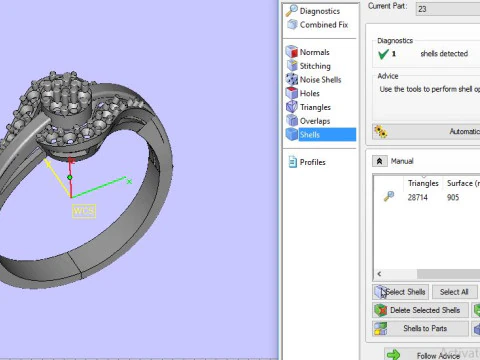Click the green WCS origin point
This screenshot has height=360, width=480.
point(70,177)
